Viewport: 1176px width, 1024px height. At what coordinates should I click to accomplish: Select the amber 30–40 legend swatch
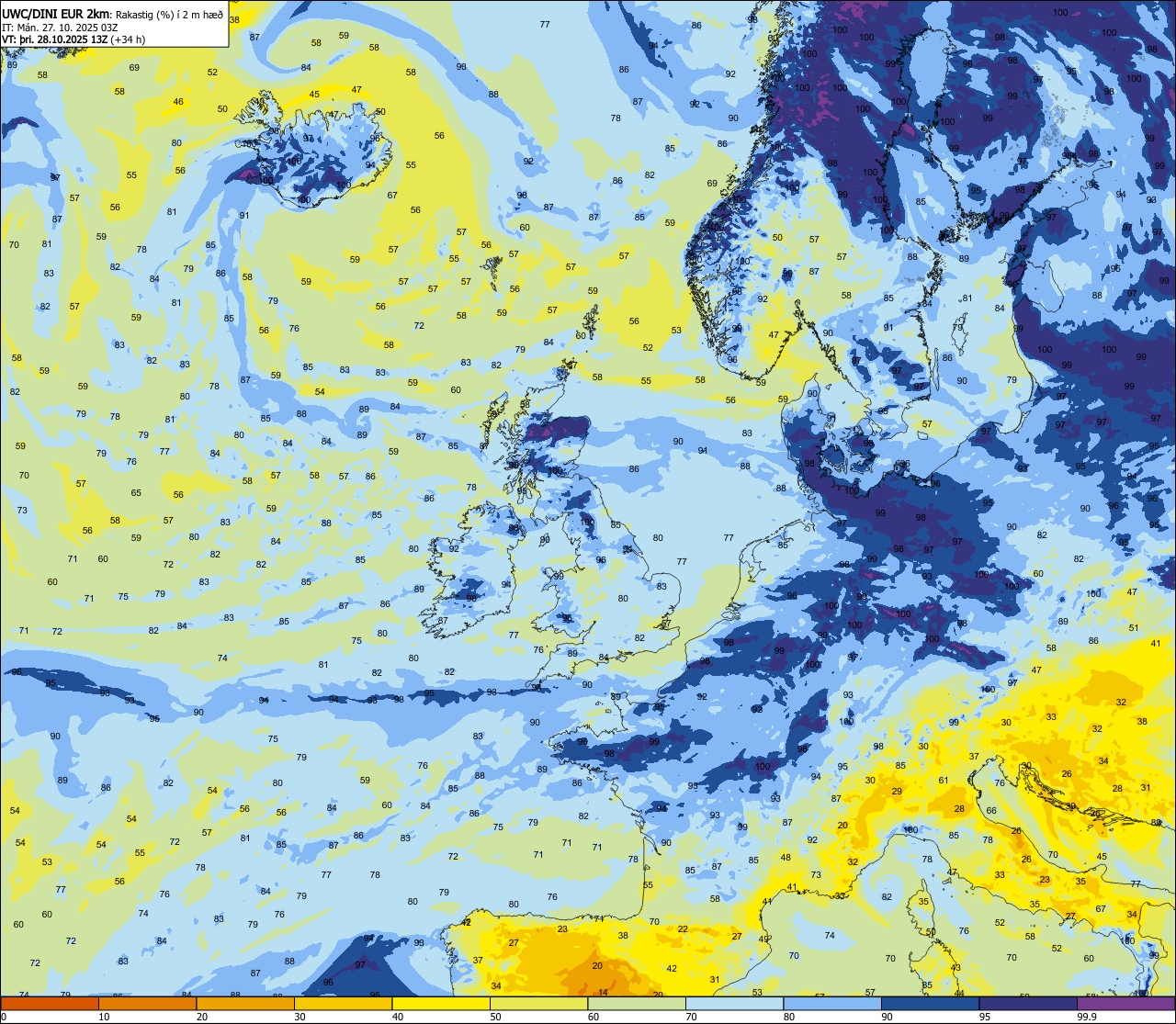343,1003
